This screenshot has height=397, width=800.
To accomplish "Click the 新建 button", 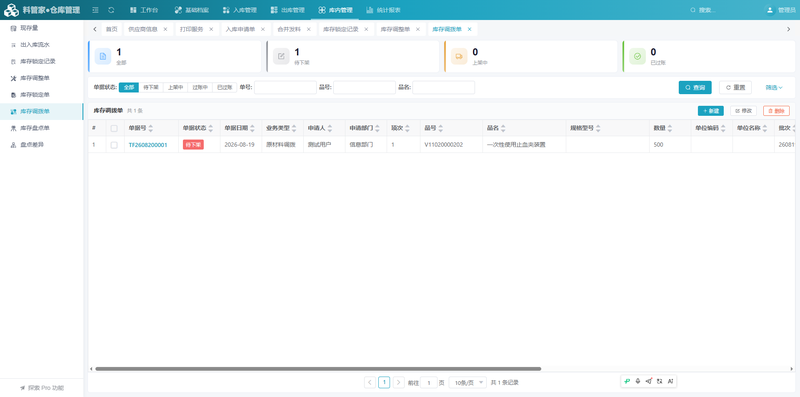I will (x=711, y=111).
